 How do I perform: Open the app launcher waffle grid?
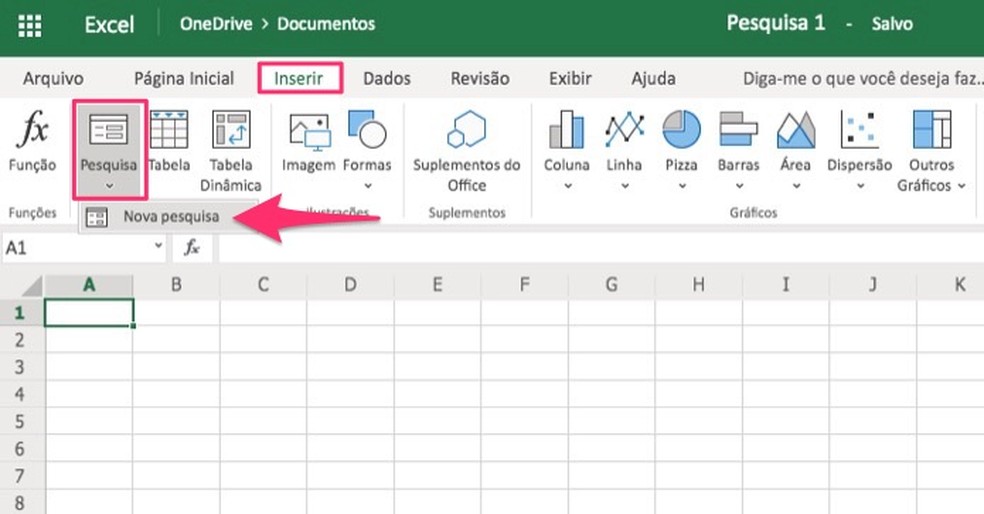click(x=29, y=25)
